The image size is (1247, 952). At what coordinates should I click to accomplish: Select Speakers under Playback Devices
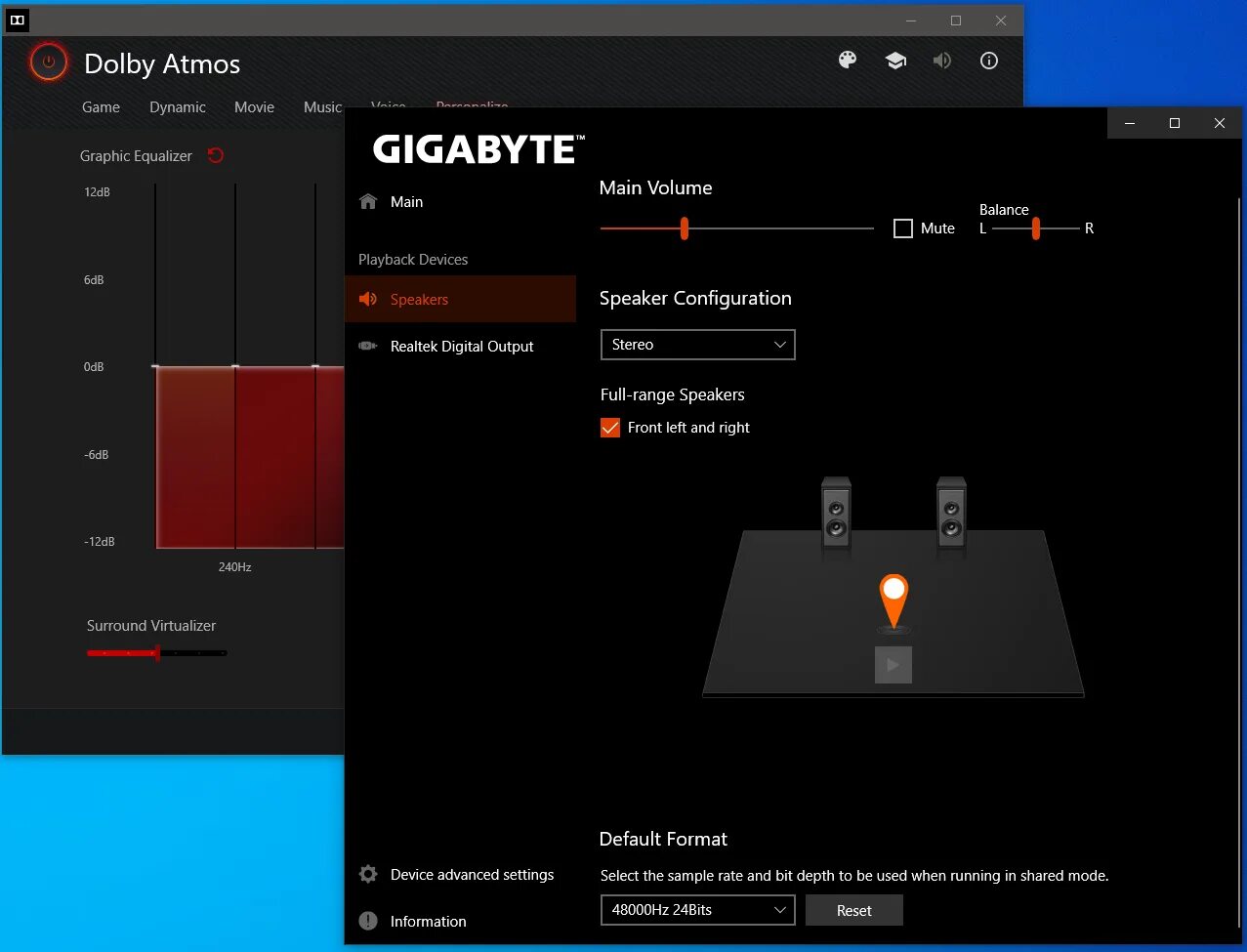(x=460, y=299)
